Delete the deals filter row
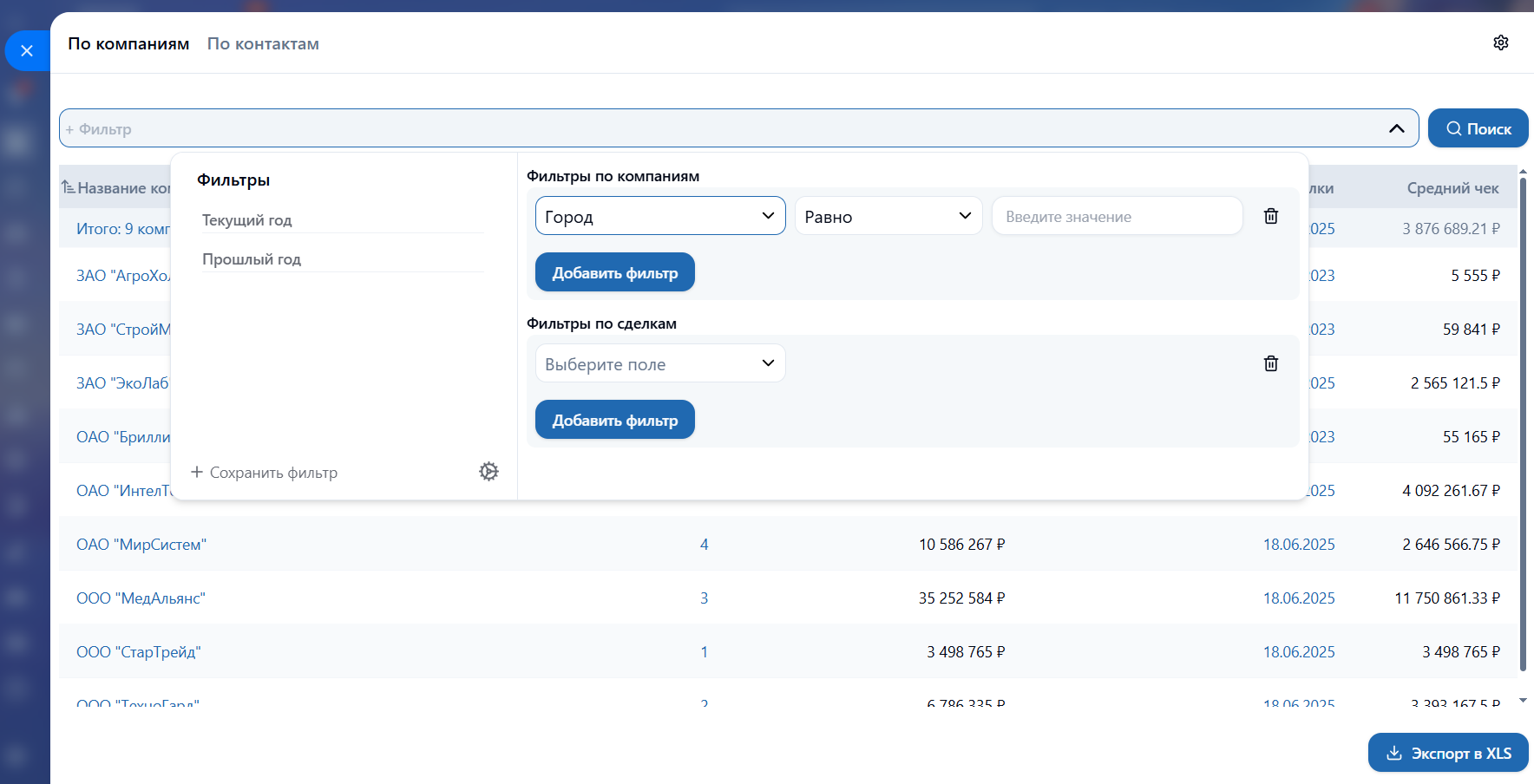1534x784 pixels. [1270, 363]
